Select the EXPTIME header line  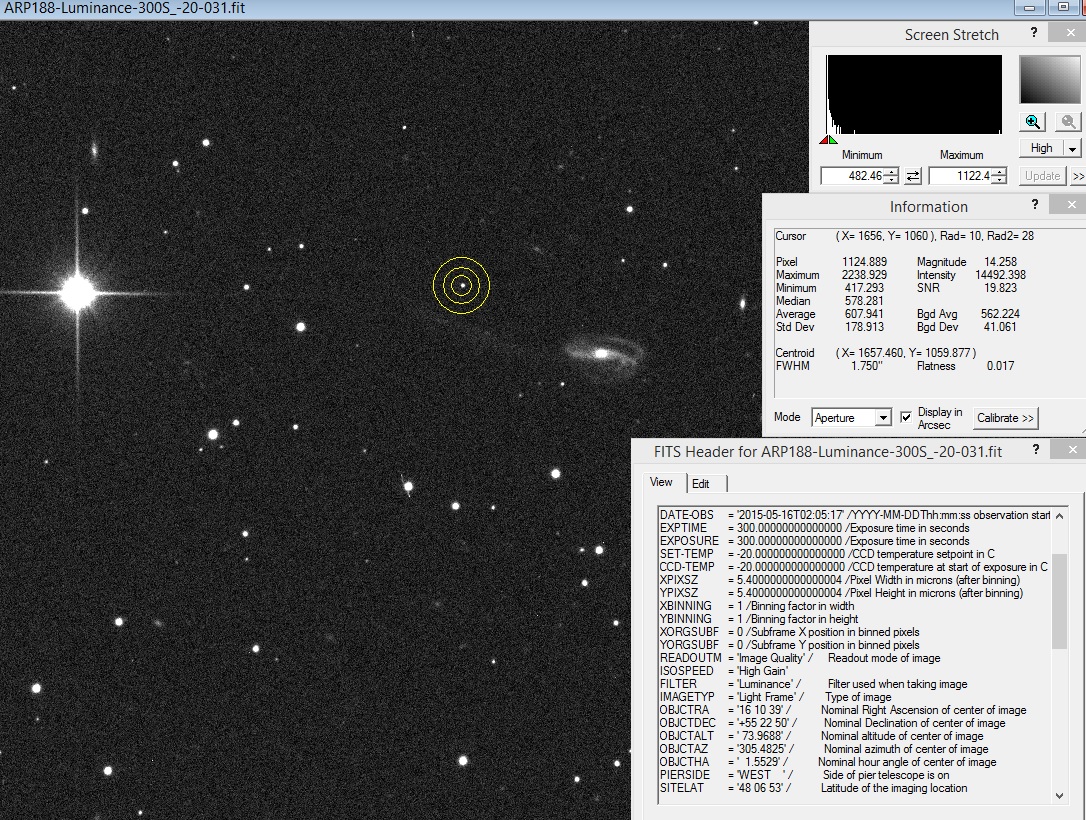(814, 528)
